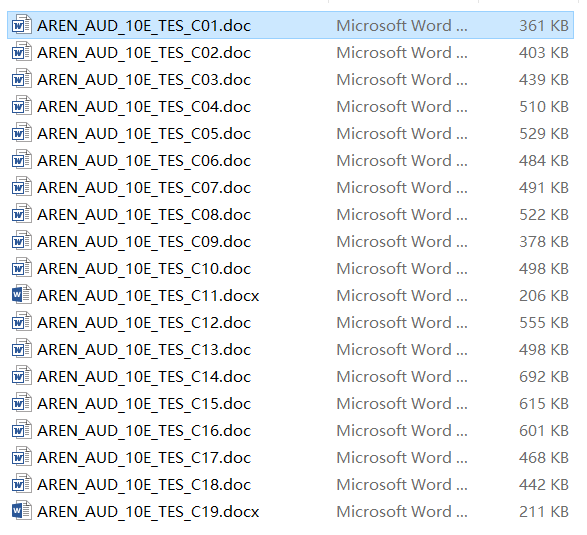
Task: Select file name AREN_AUD_10E_TES_C15.doc
Action: click(x=144, y=404)
